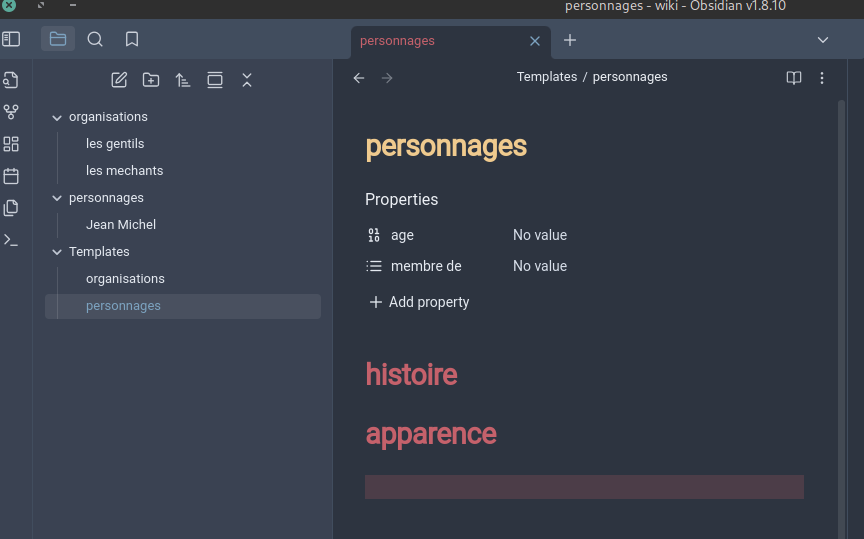Create a new canvas via the ribbon icon
The height and width of the screenshot is (539, 864).
tap(11, 144)
